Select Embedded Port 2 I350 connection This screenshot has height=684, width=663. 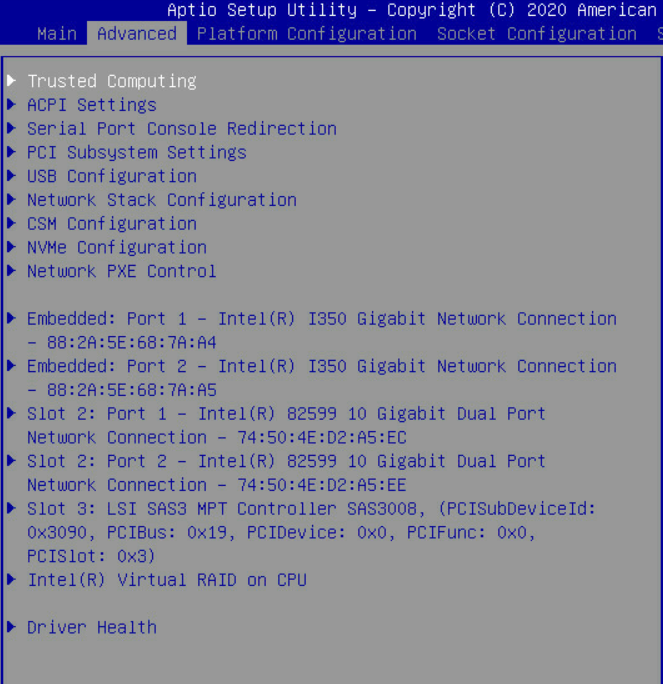[321, 366]
